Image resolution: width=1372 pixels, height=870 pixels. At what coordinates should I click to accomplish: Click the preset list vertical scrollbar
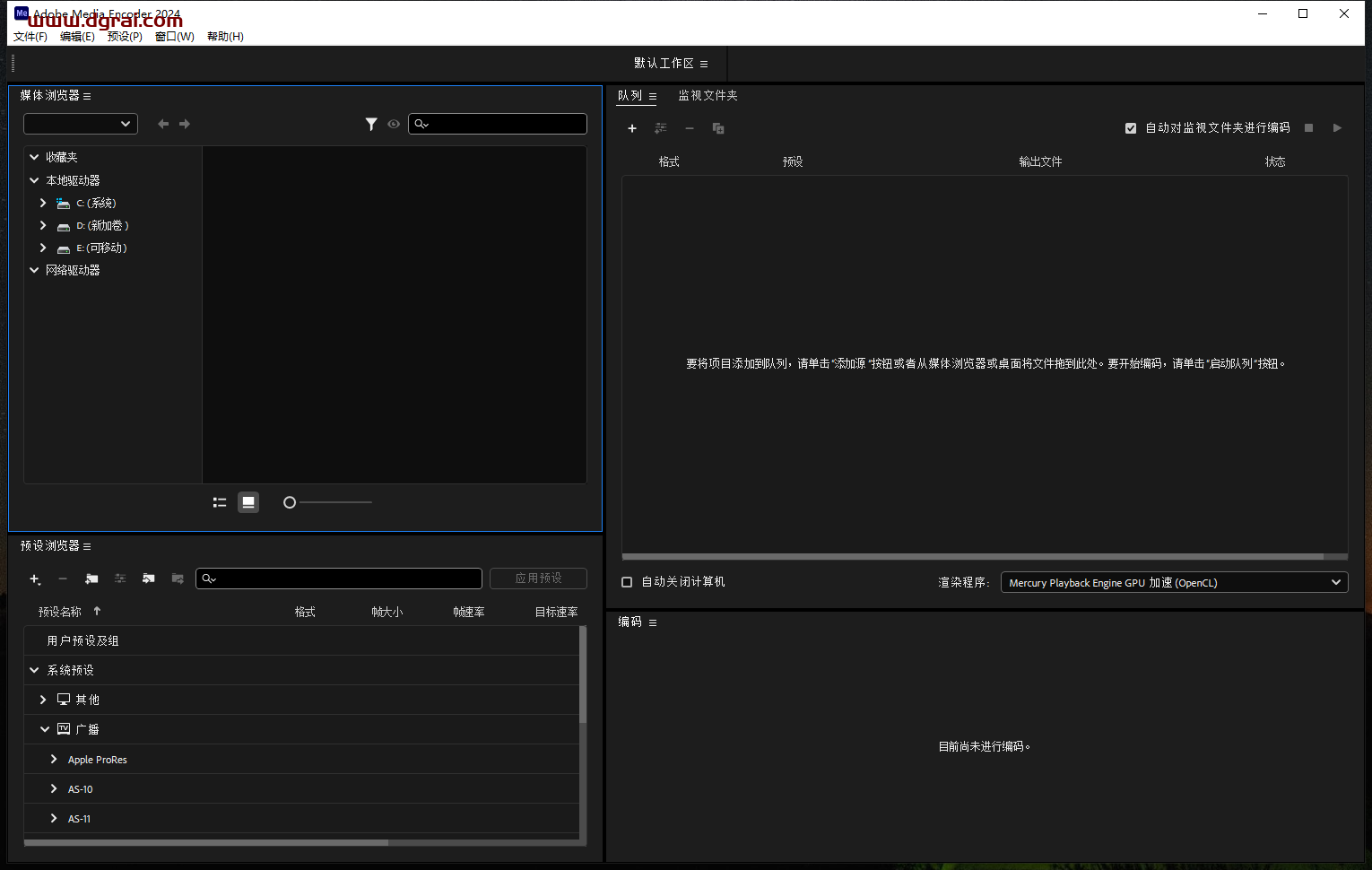[583, 674]
